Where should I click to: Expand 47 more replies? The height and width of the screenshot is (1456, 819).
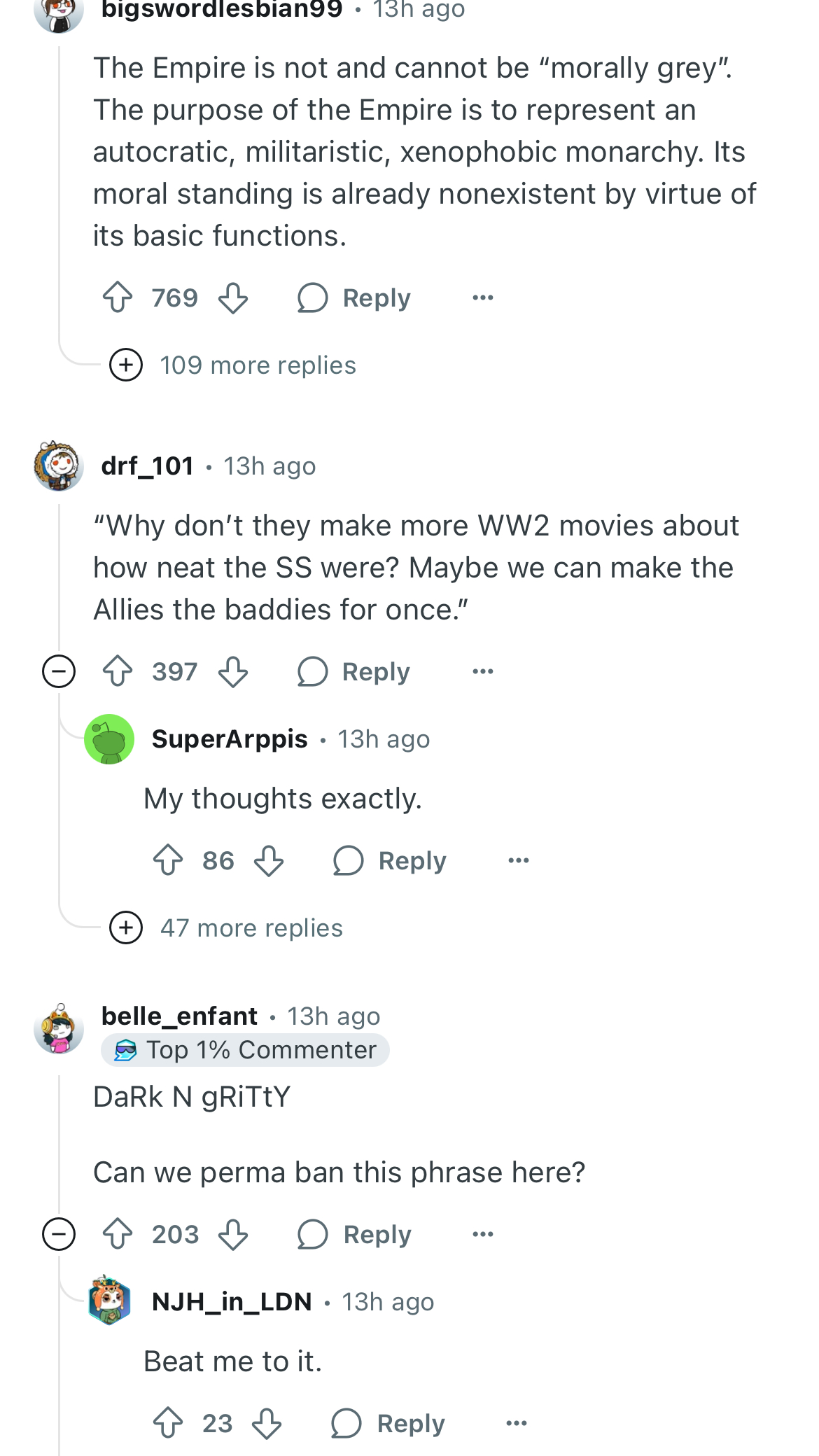tap(226, 927)
